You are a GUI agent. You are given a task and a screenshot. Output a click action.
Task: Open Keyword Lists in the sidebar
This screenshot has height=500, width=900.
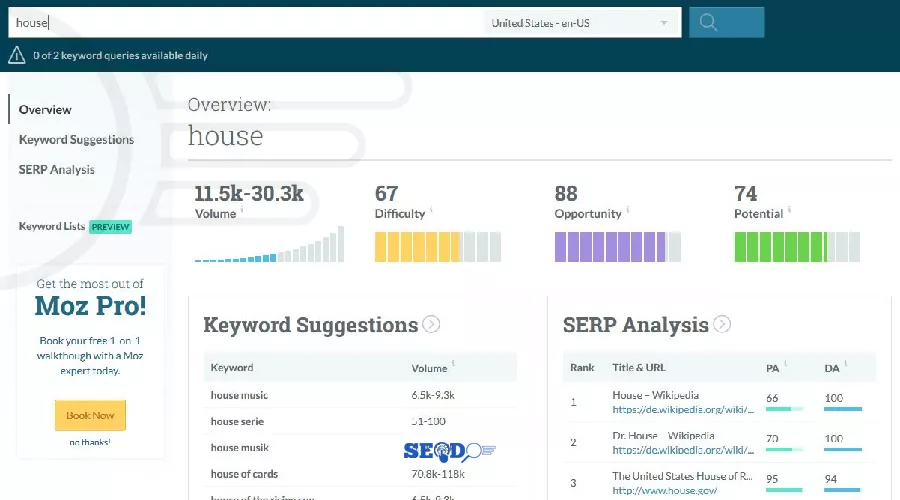pos(52,226)
